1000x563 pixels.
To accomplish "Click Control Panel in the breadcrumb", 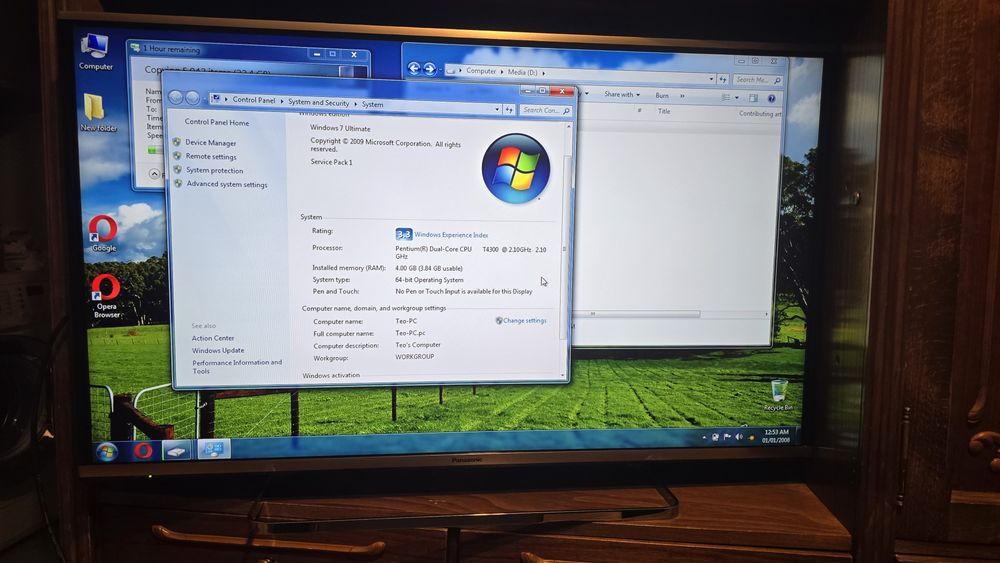I will (x=254, y=100).
